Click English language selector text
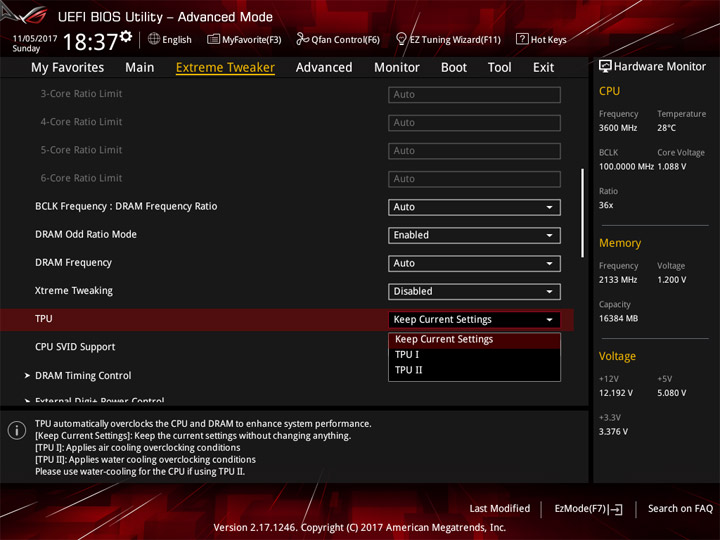Image resolution: width=720 pixels, height=540 pixels. click(x=177, y=39)
